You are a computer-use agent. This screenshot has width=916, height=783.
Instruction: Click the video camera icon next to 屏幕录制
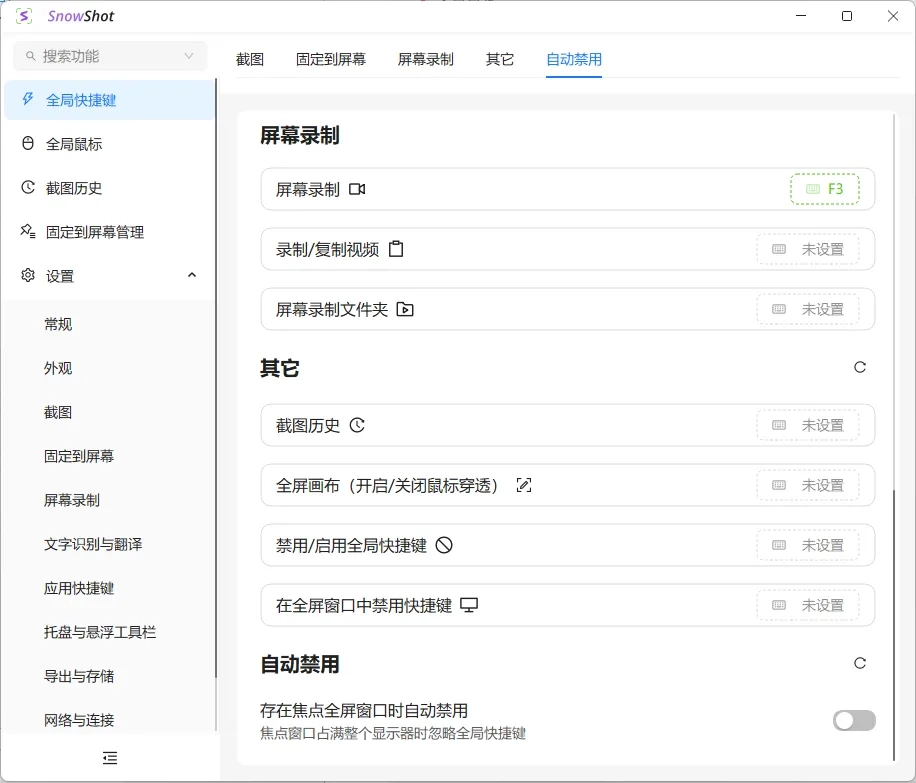[x=357, y=189]
